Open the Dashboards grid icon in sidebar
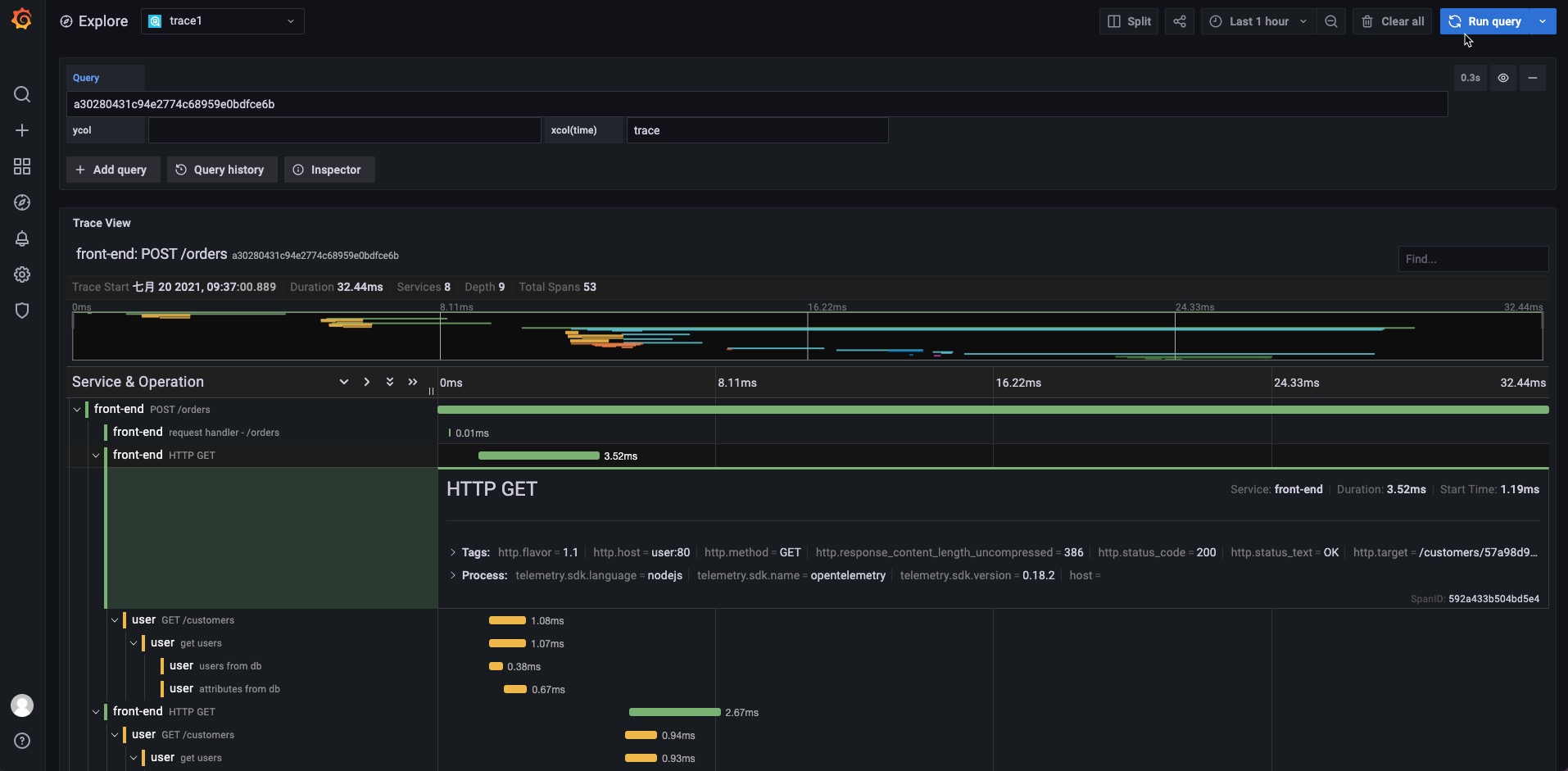This screenshot has width=1568, height=771. coord(22,166)
